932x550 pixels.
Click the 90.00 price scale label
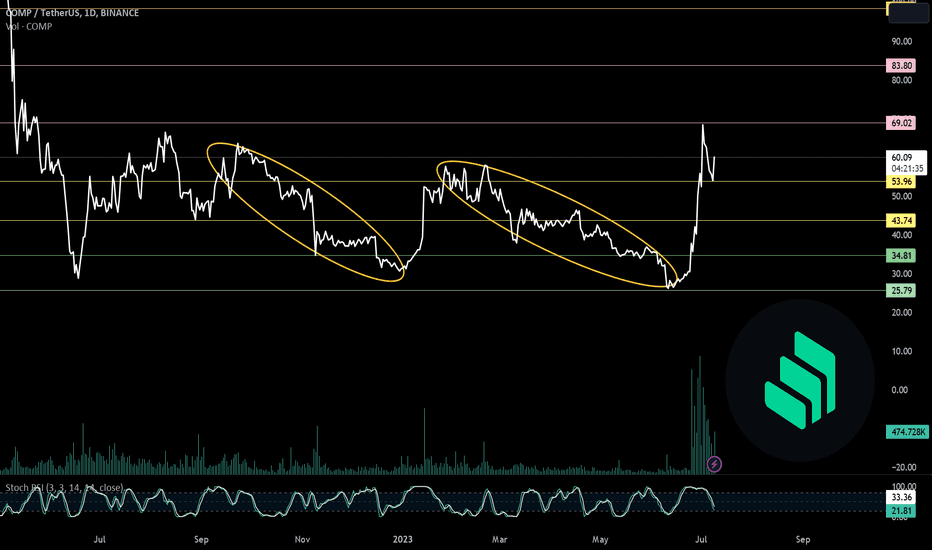[x=901, y=41]
